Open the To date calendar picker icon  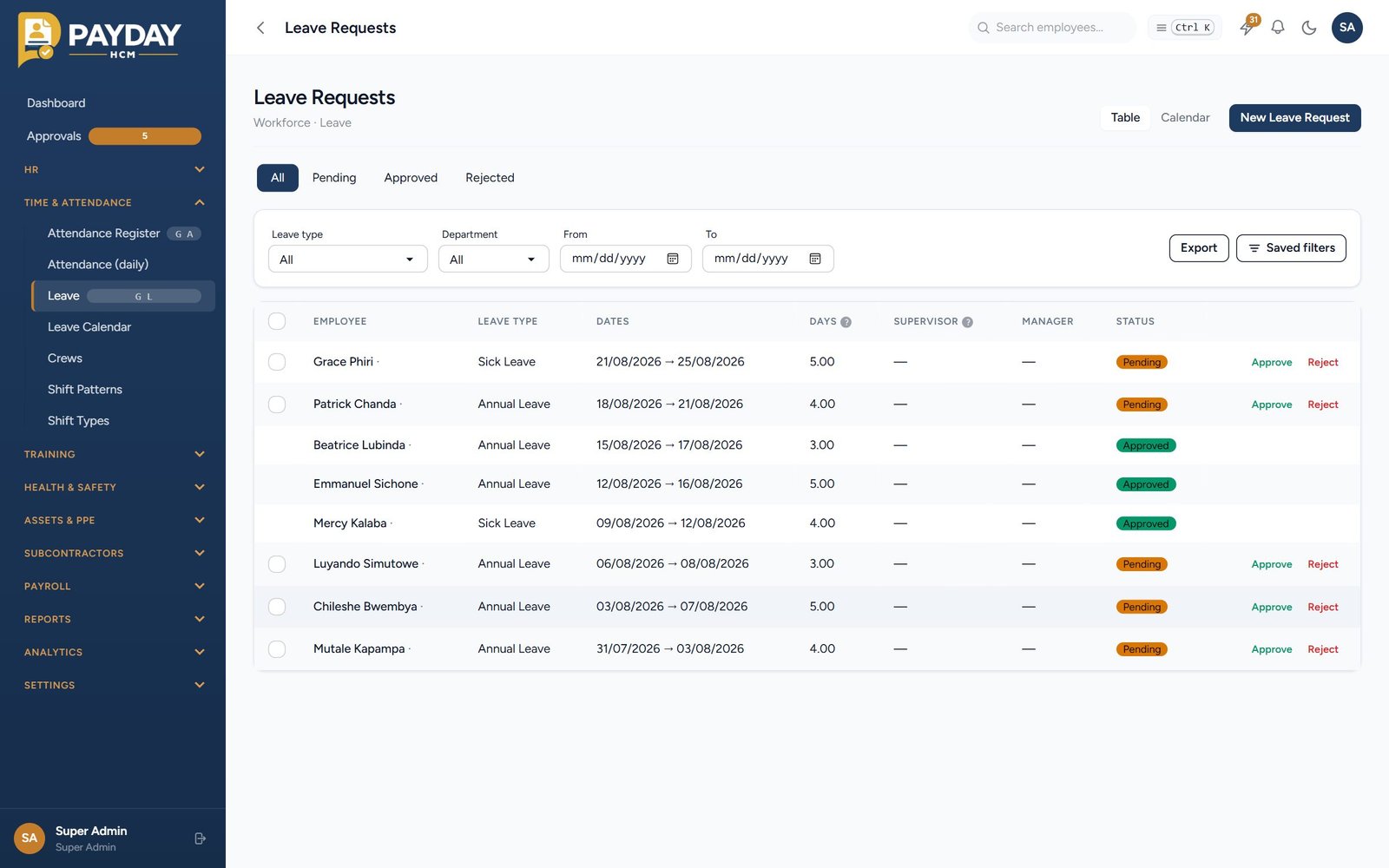pos(815,259)
